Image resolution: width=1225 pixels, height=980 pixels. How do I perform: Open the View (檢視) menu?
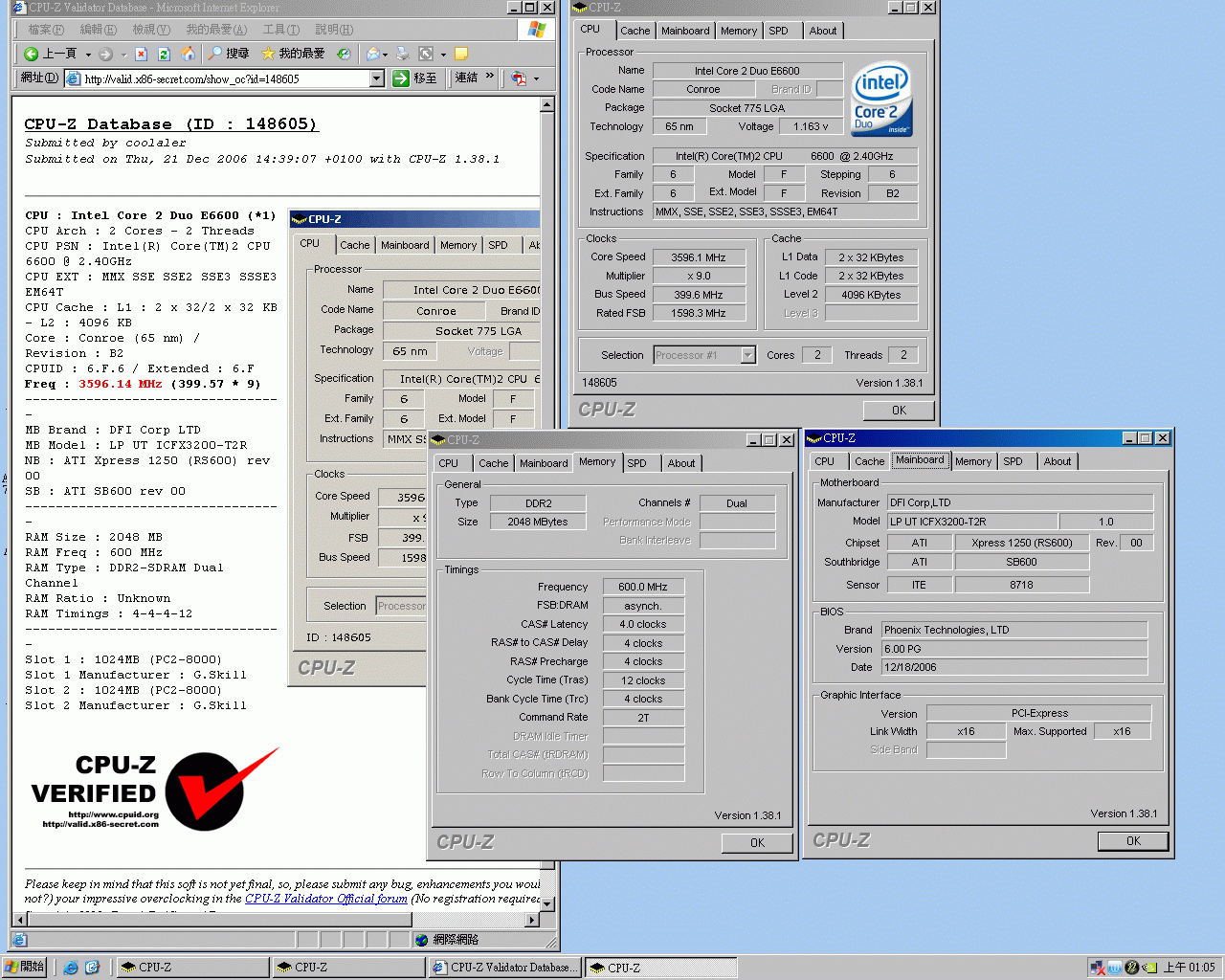tap(151, 30)
